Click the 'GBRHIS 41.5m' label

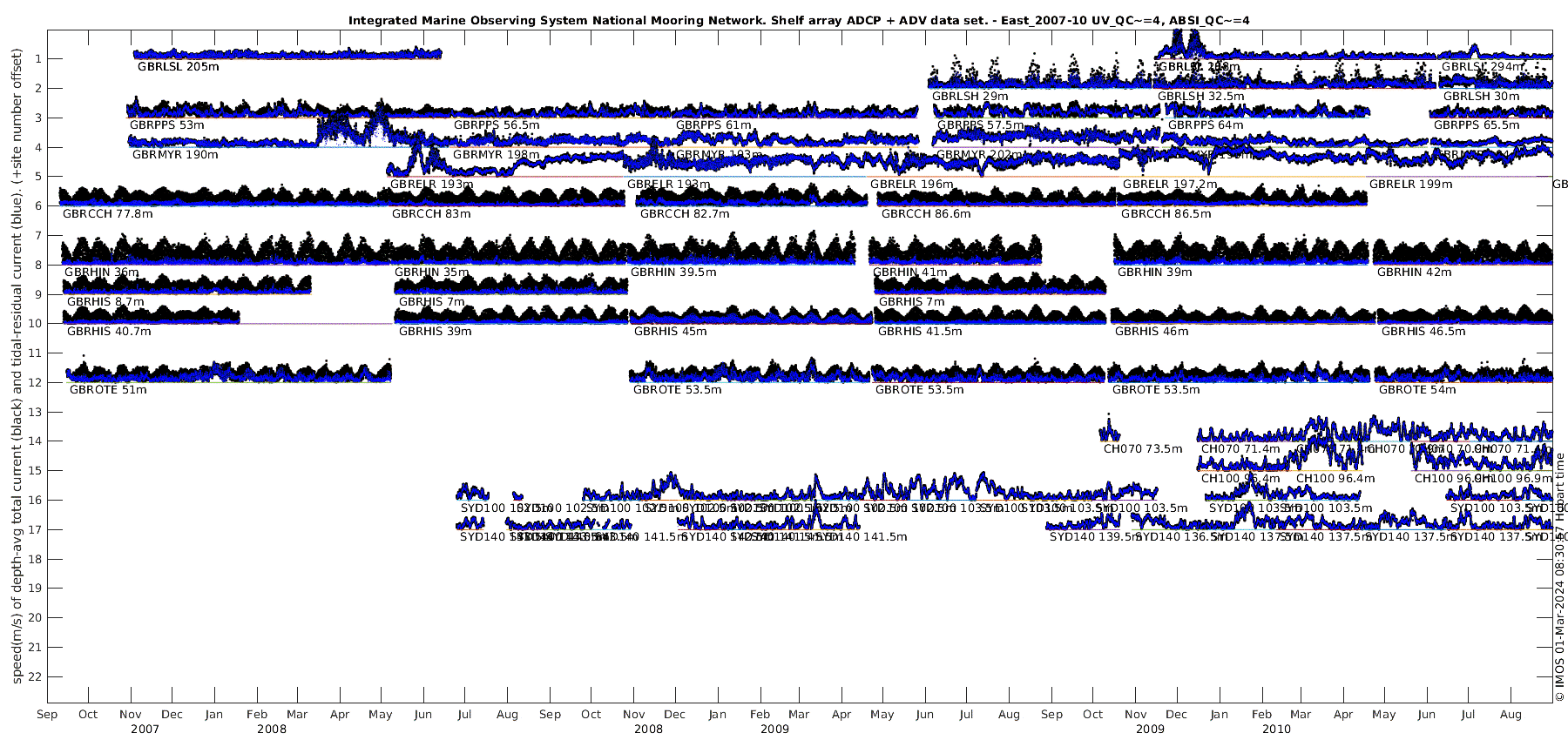(920, 332)
